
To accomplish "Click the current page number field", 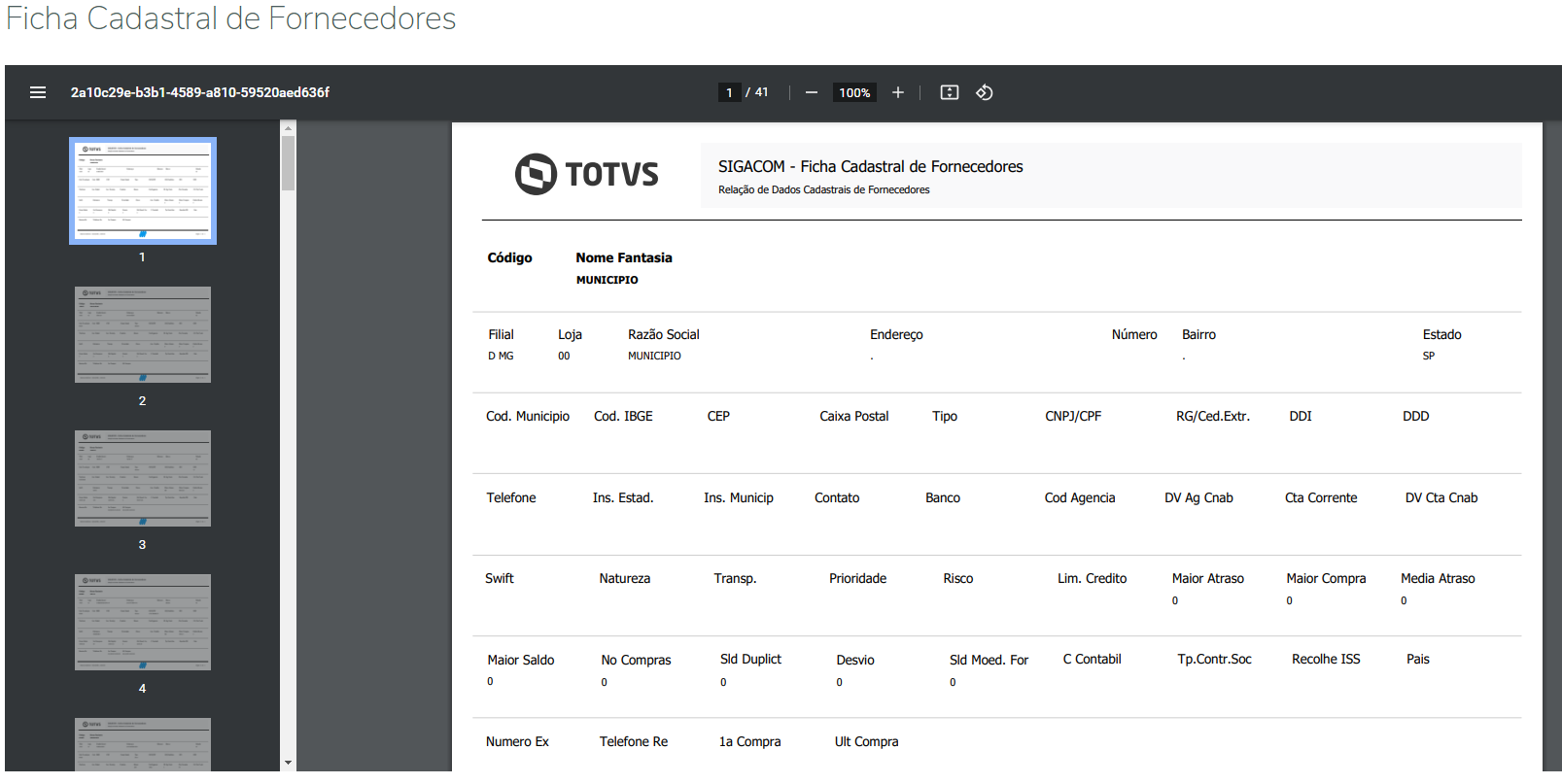I will [729, 92].
